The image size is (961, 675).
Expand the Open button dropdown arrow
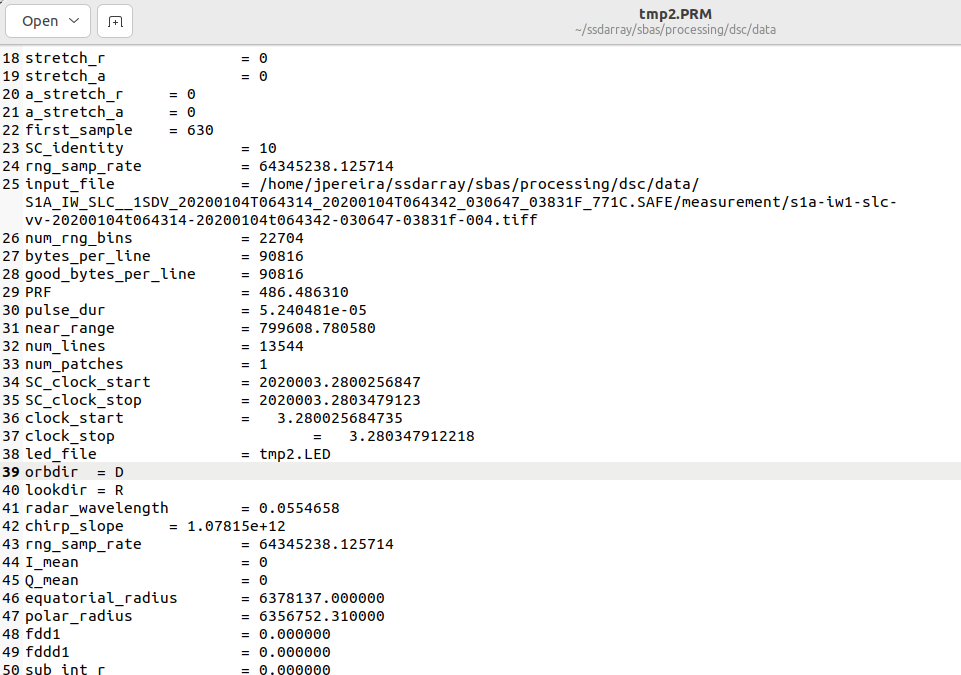pos(72,20)
